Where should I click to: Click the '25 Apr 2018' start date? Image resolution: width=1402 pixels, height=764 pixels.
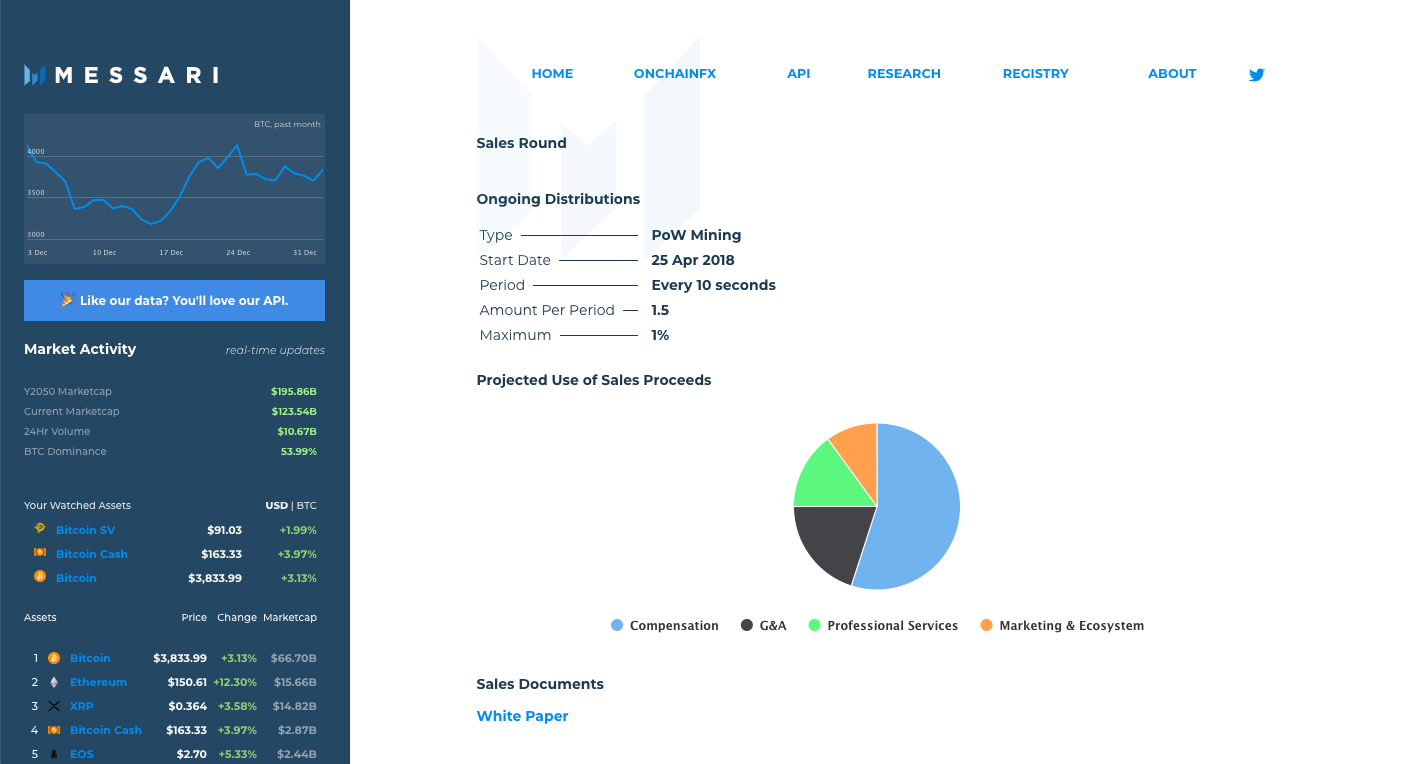click(693, 260)
